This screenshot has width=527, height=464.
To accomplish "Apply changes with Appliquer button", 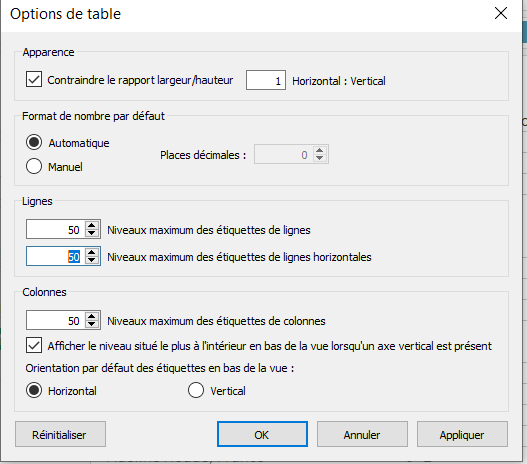I will pos(462,434).
